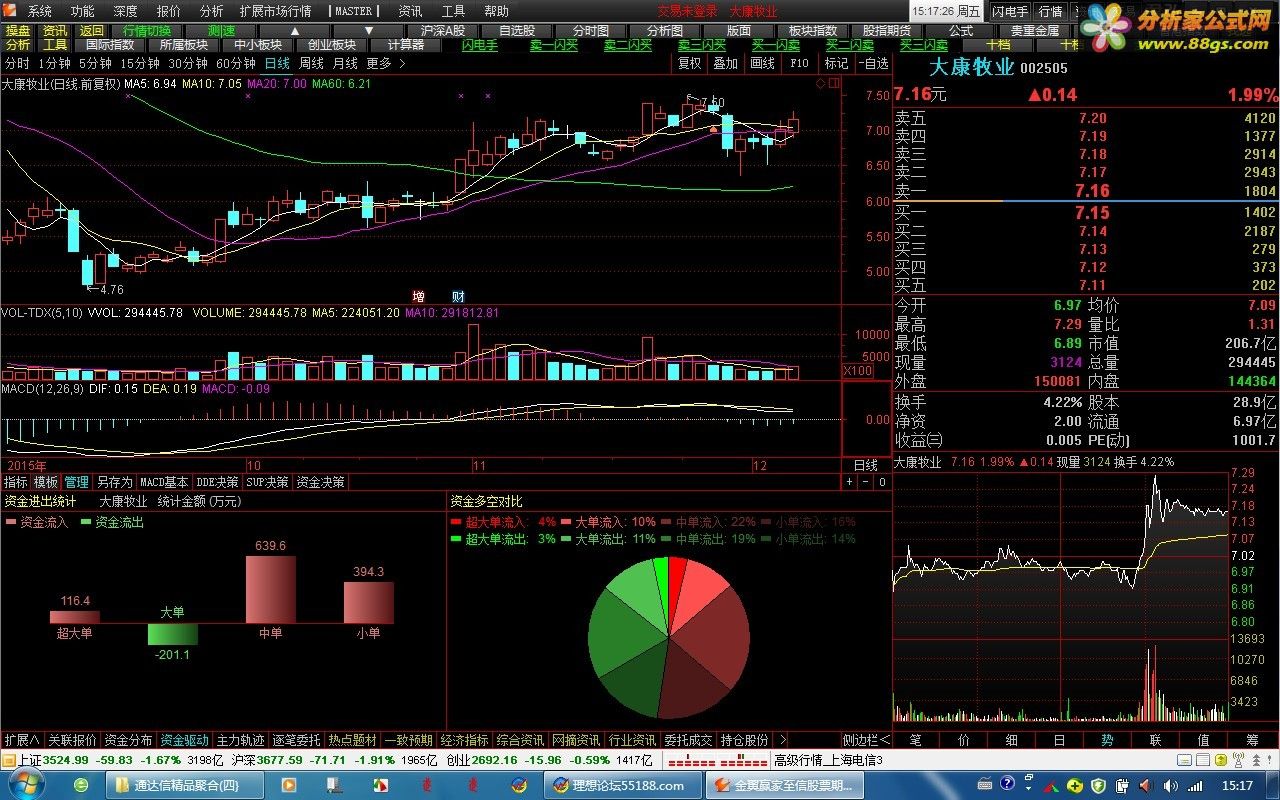Toggle the 叠加 overlay option

(725, 63)
